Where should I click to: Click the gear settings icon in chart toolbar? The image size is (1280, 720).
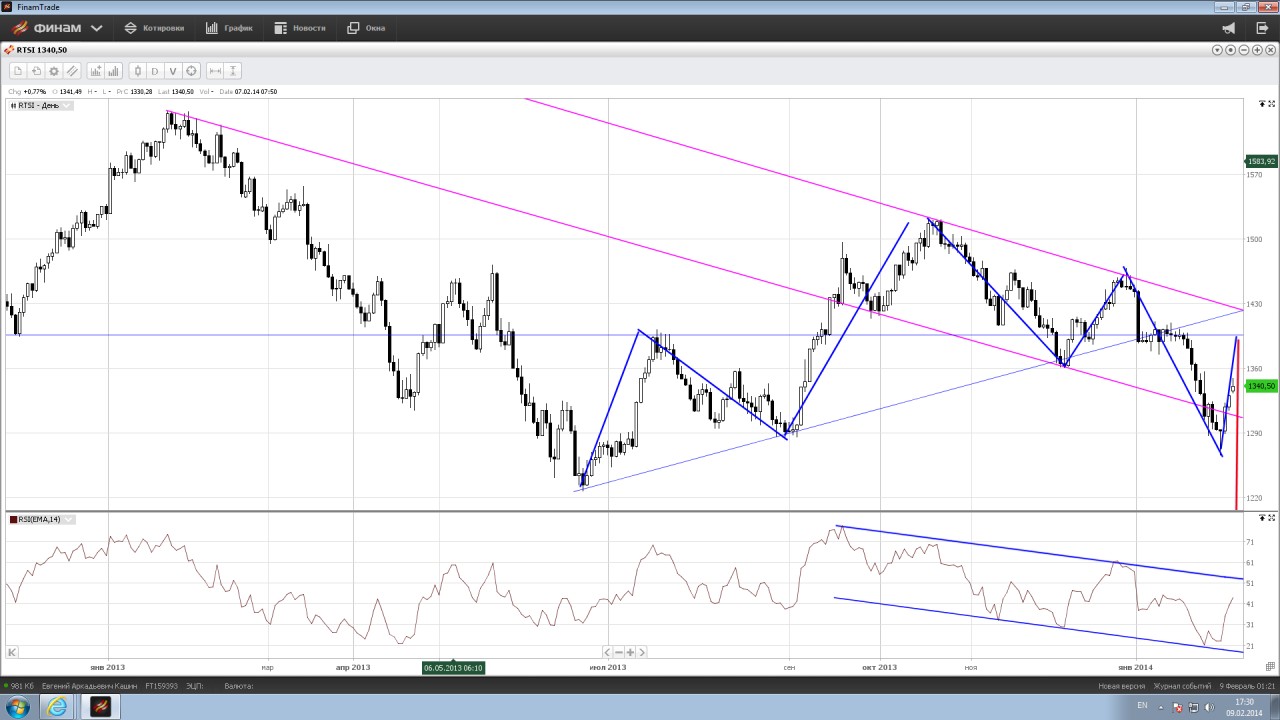coord(54,71)
